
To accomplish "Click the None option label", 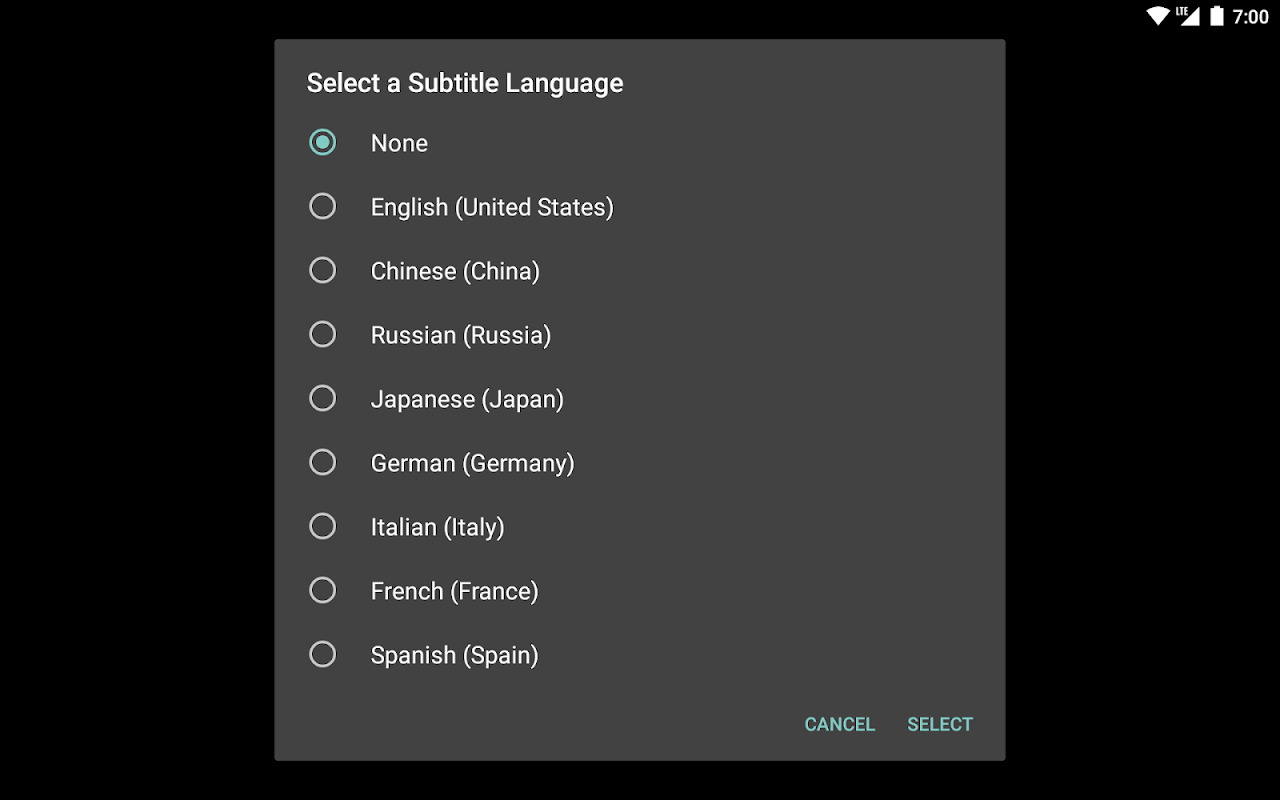I will tap(399, 143).
